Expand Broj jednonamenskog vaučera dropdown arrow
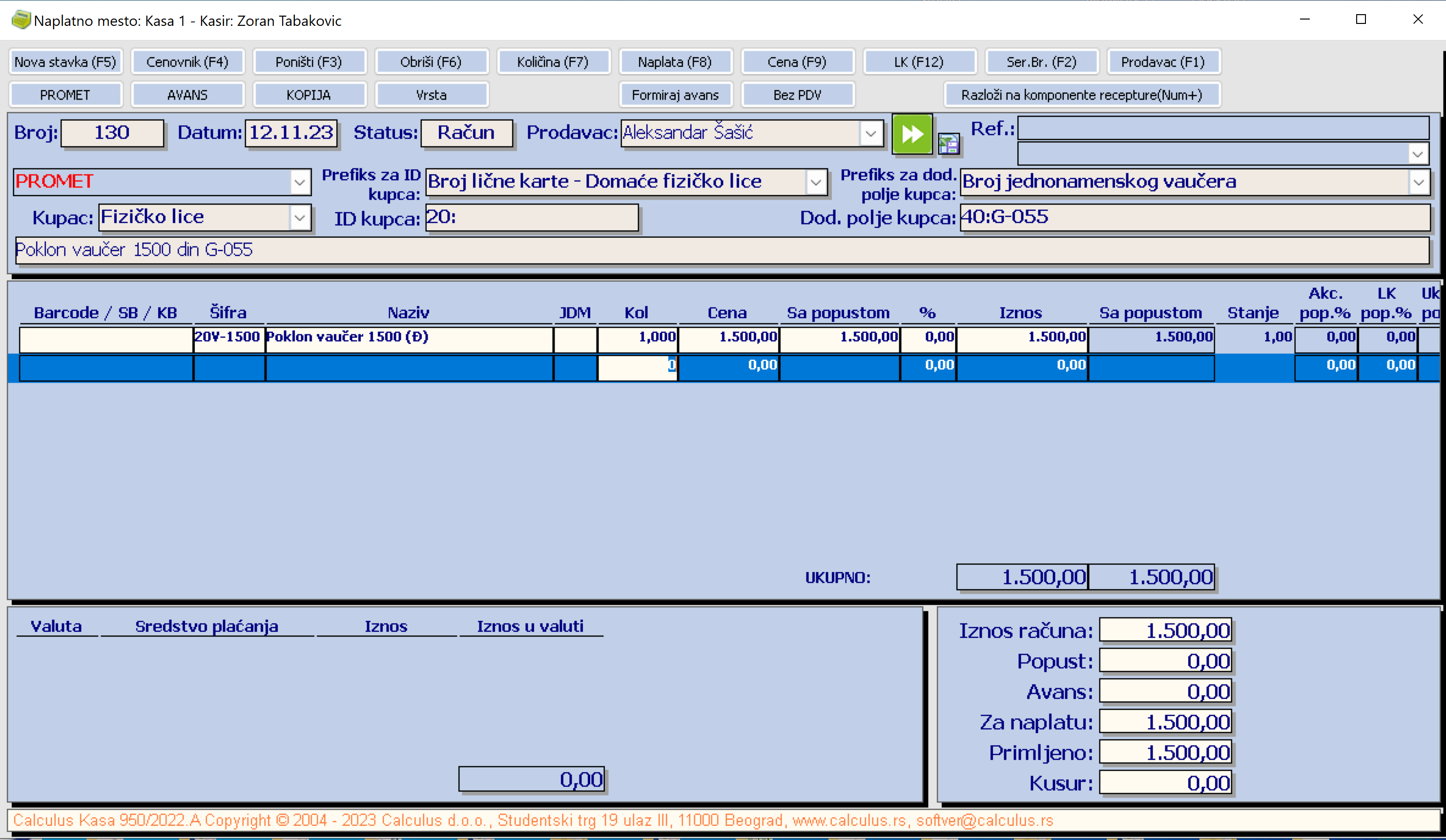Screen dimensions: 1446x840 (x=1419, y=183)
